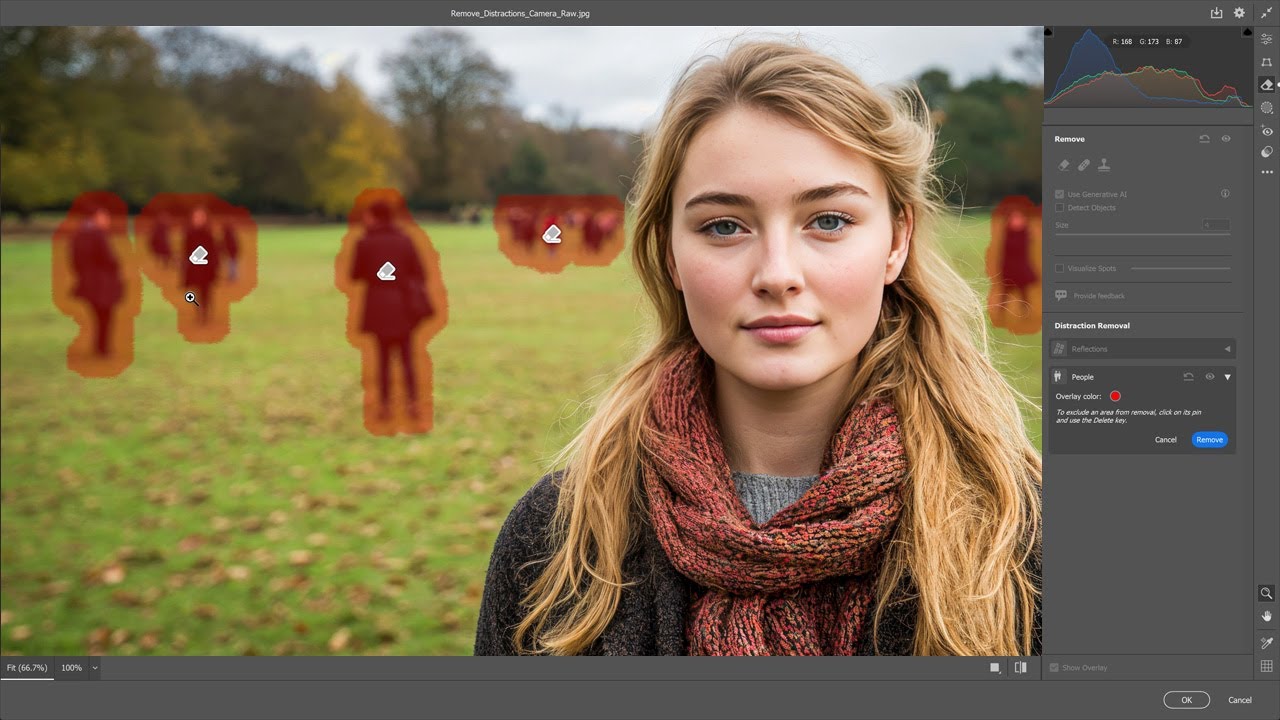1280x720 pixels.
Task: Choose the Clone stamp mode
Action: coord(1104,165)
